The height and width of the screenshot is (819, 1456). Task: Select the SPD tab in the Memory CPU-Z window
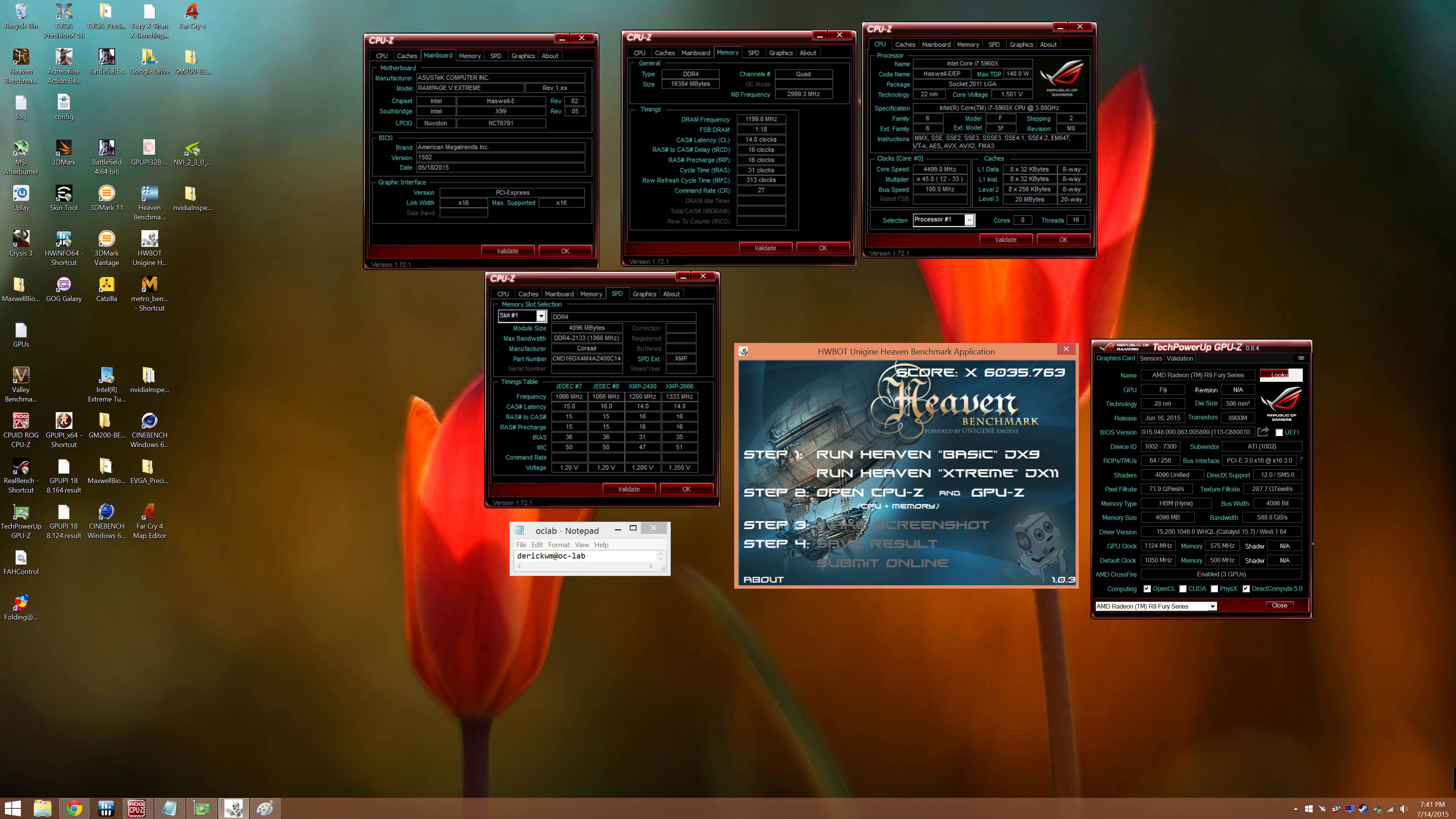[753, 53]
